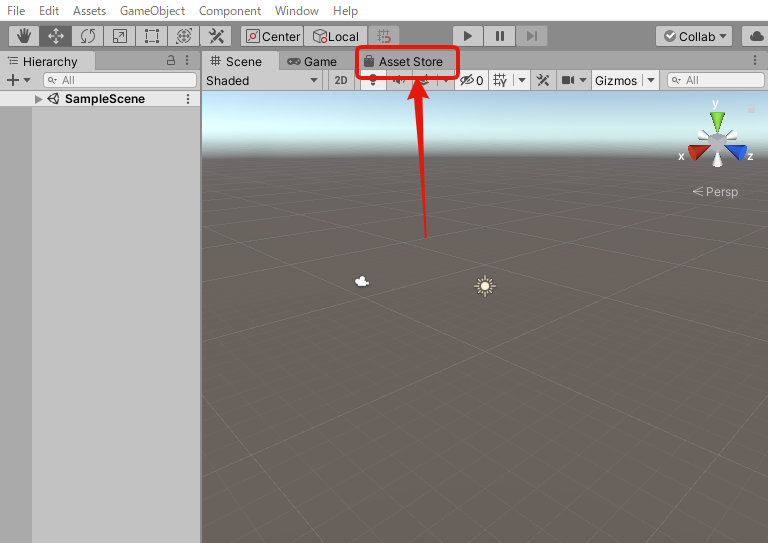Open the GameObject menu
This screenshot has height=543, width=768.
click(x=152, y=10)
